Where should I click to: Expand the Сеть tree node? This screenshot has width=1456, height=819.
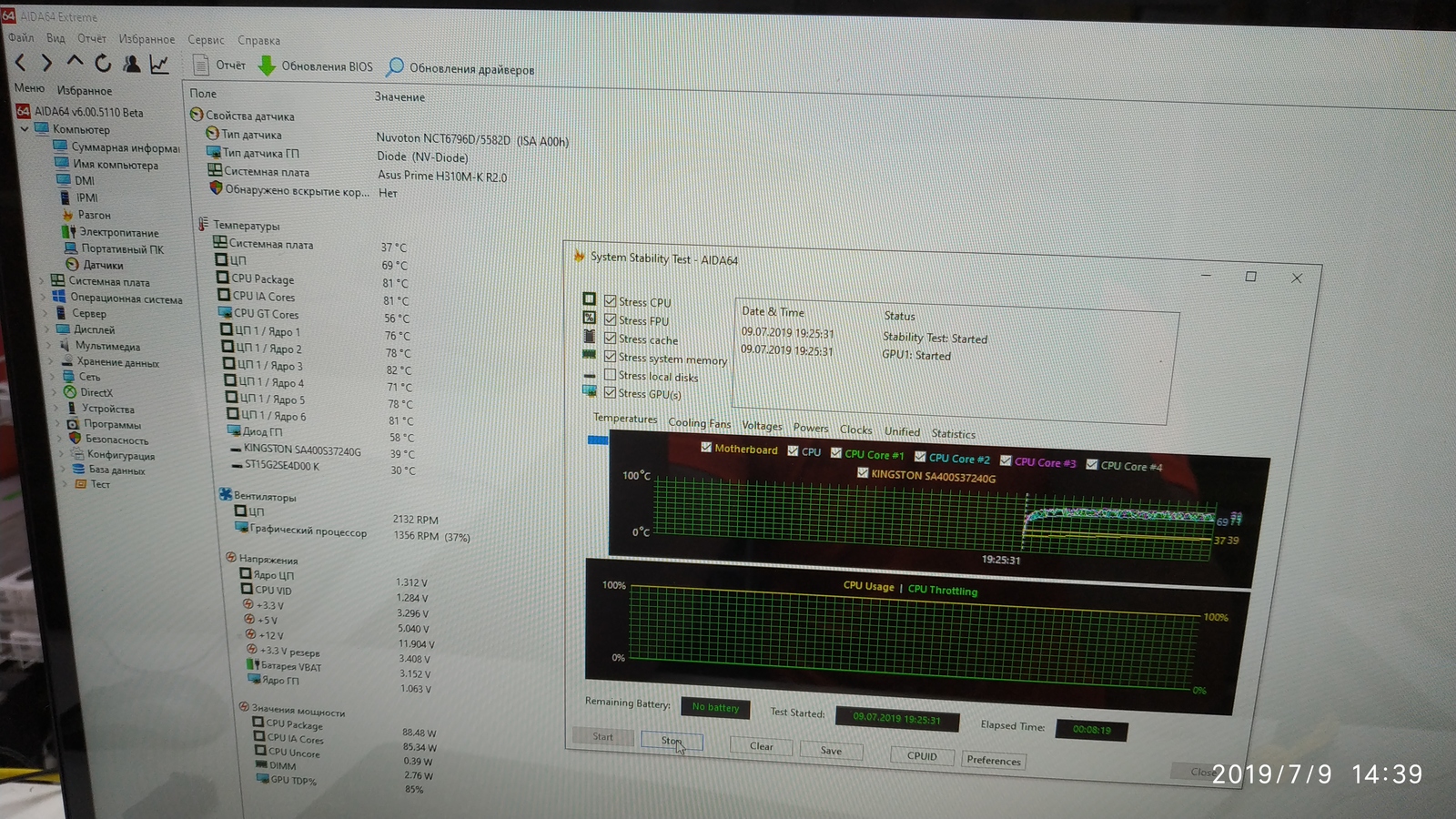pyautogui.click(x=53, y=377)
